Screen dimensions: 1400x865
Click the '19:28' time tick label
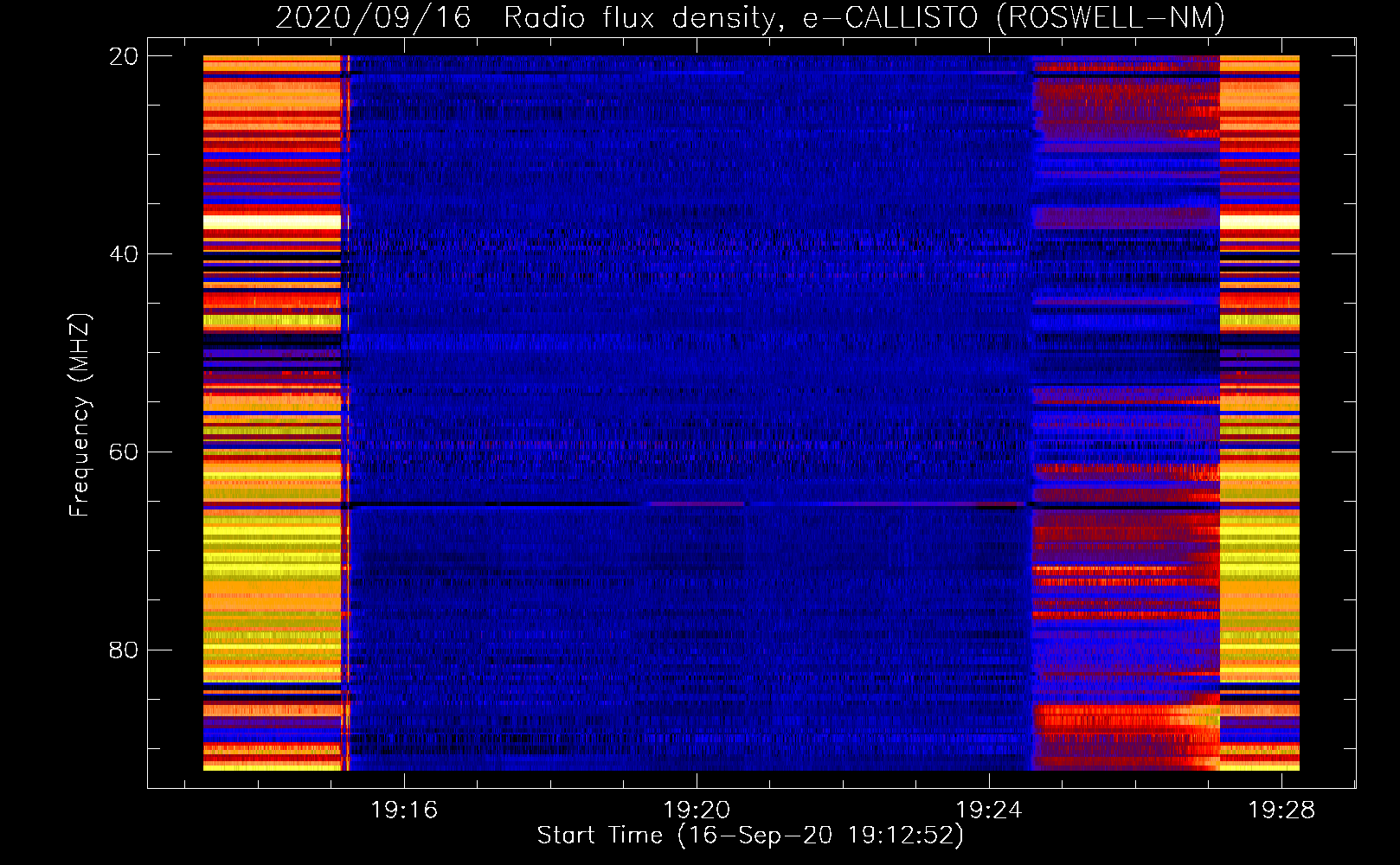pyautogui.click(x=1281, y=810)
